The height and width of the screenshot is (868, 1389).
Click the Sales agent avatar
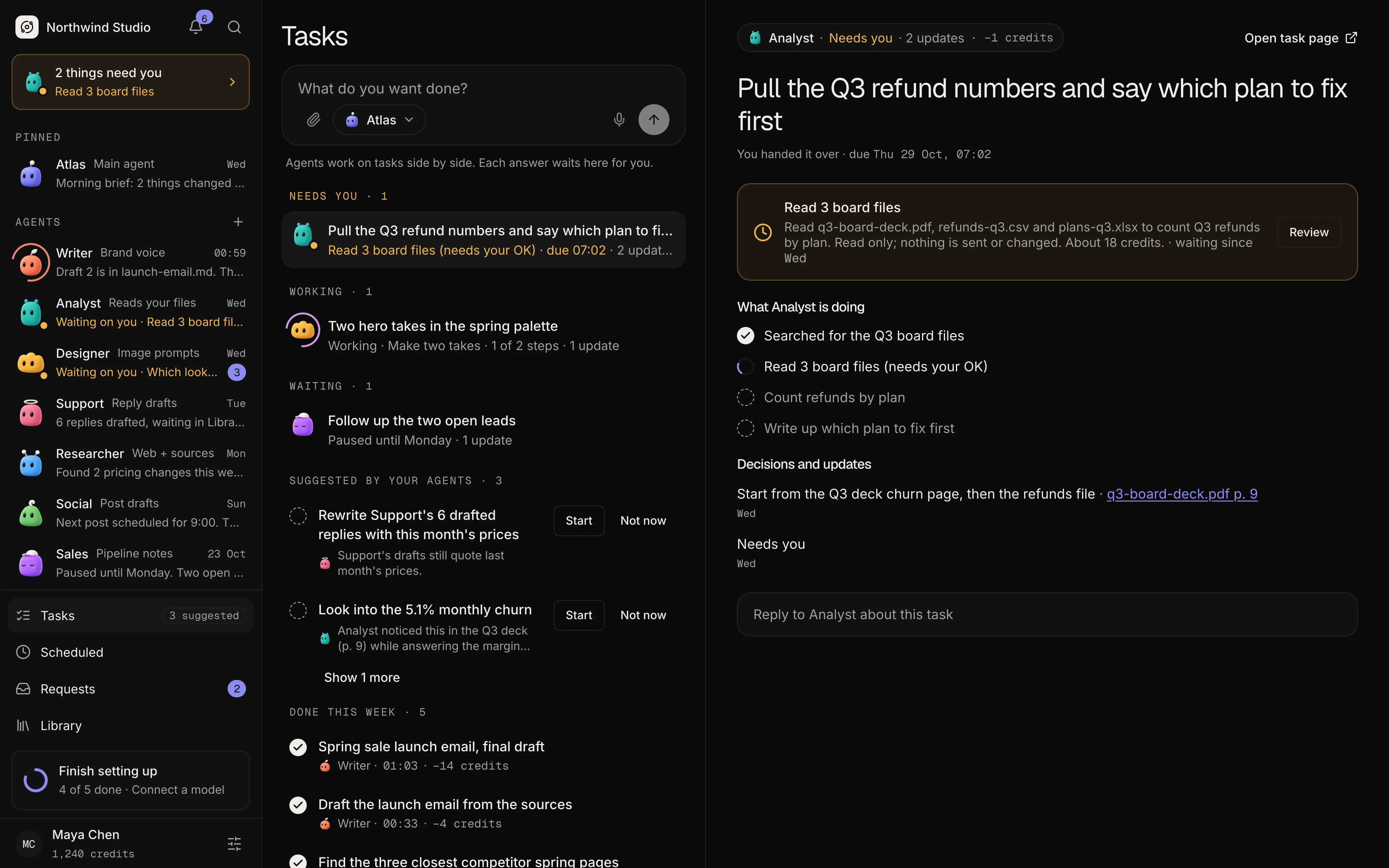(31, 563)
